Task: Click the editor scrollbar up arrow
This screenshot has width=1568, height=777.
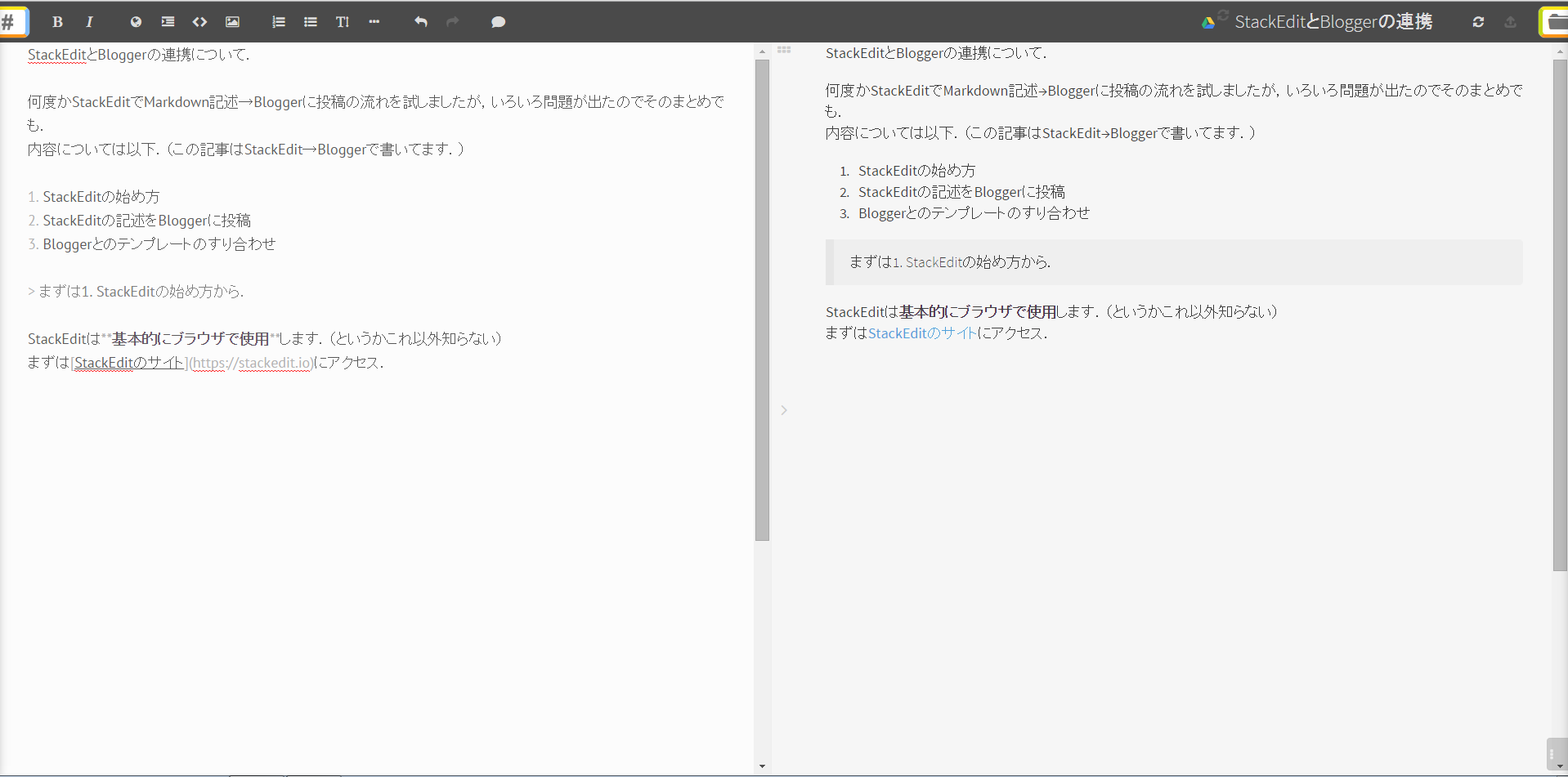Action: pos(762,51)
